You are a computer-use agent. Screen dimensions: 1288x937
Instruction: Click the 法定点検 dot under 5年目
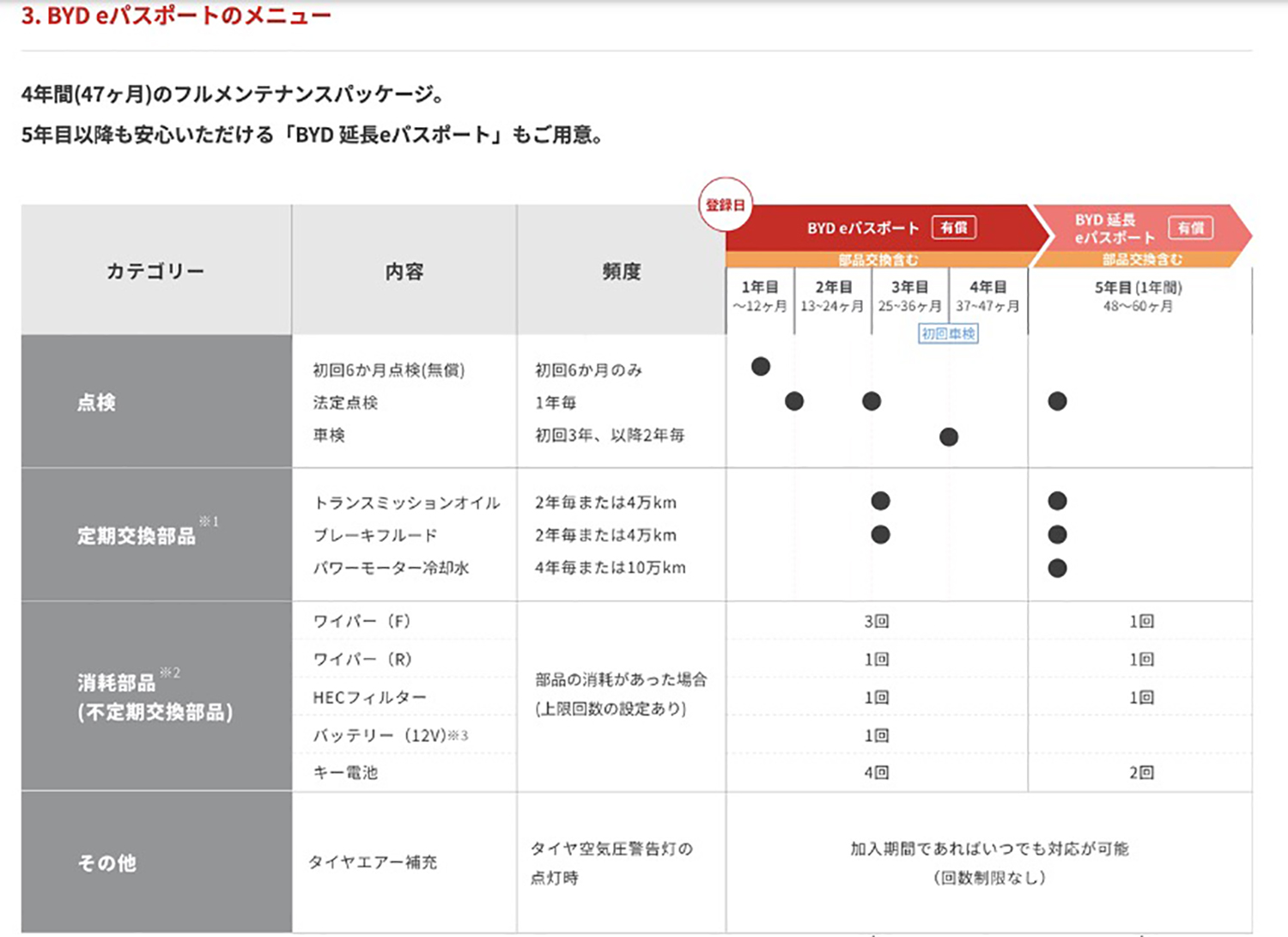click(x=1058, y=401)
